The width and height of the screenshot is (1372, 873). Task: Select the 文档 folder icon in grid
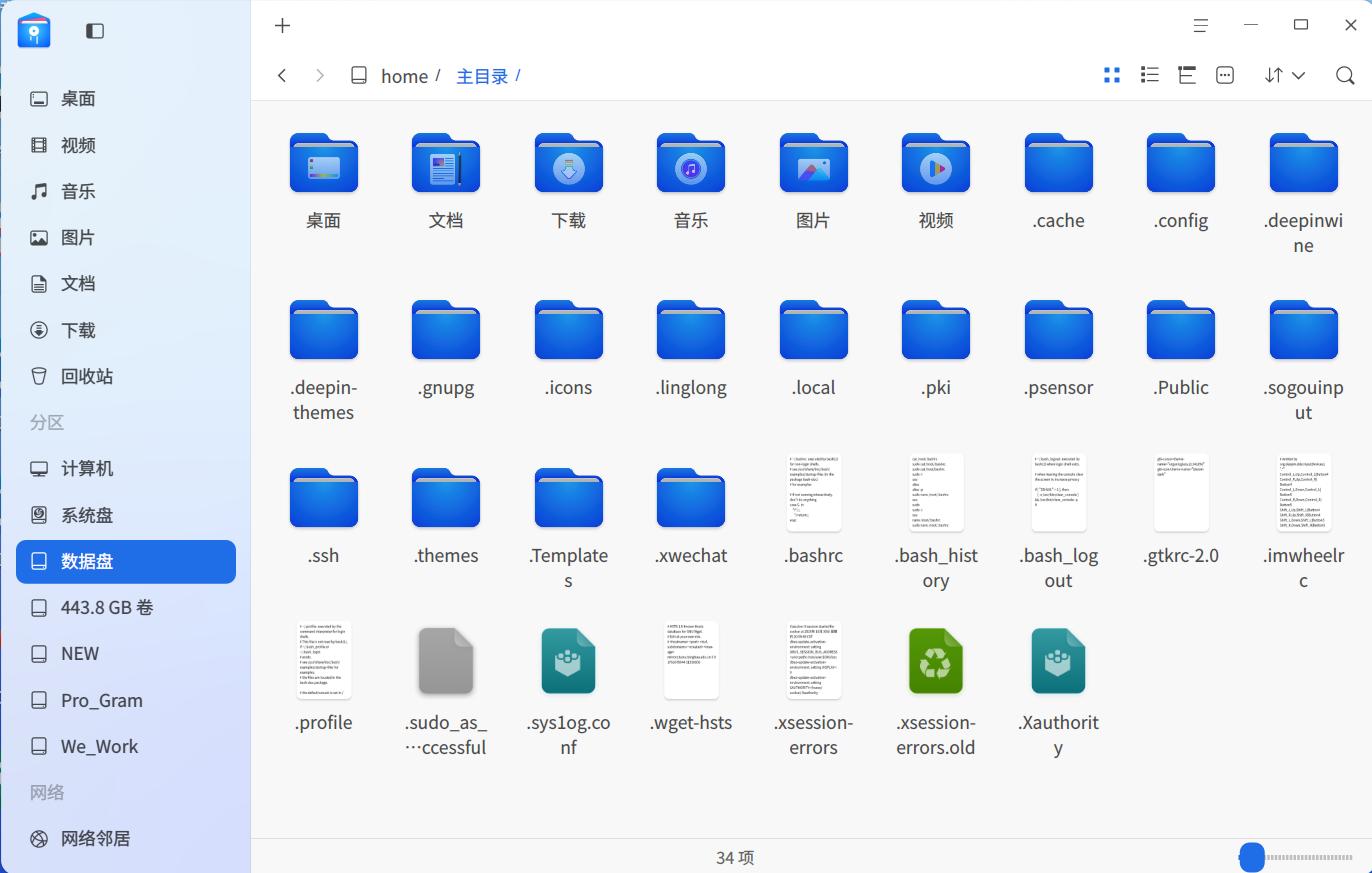click(446, 163)
